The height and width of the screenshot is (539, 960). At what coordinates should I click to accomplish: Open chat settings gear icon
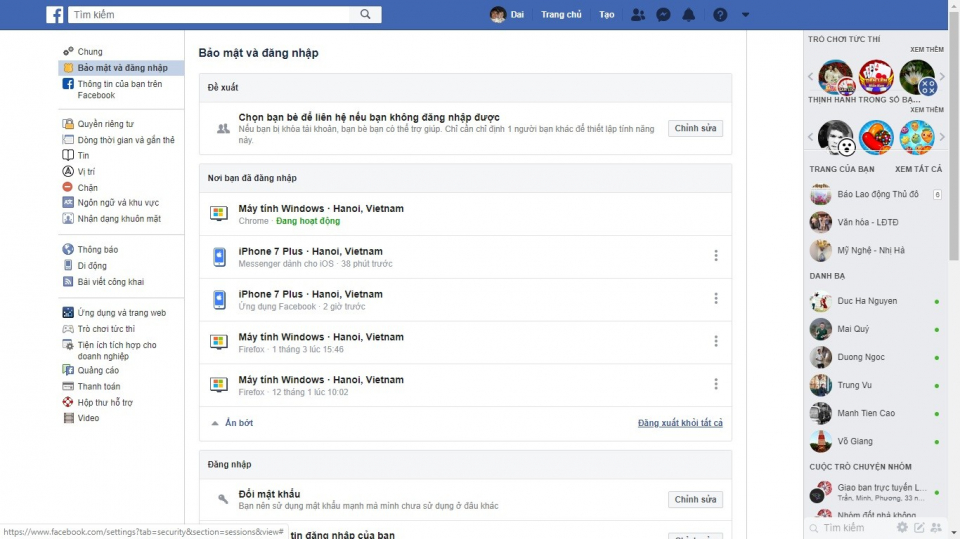pos(902,527)
